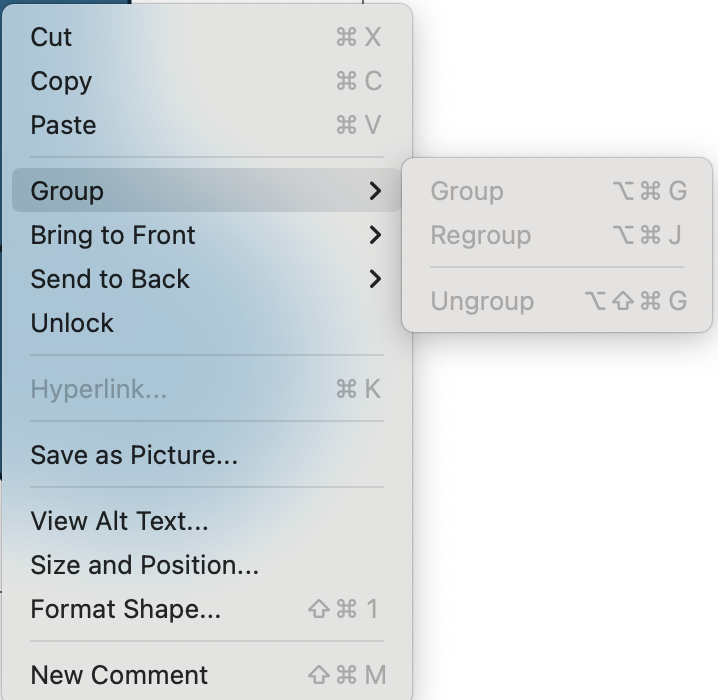This screenshot has height=700, width=718.
Task: Choose Cut from the context menu
Action: pos(51,37)
